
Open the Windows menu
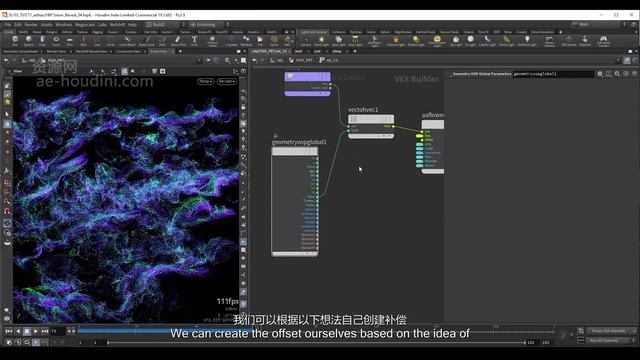tap(64, 24)
